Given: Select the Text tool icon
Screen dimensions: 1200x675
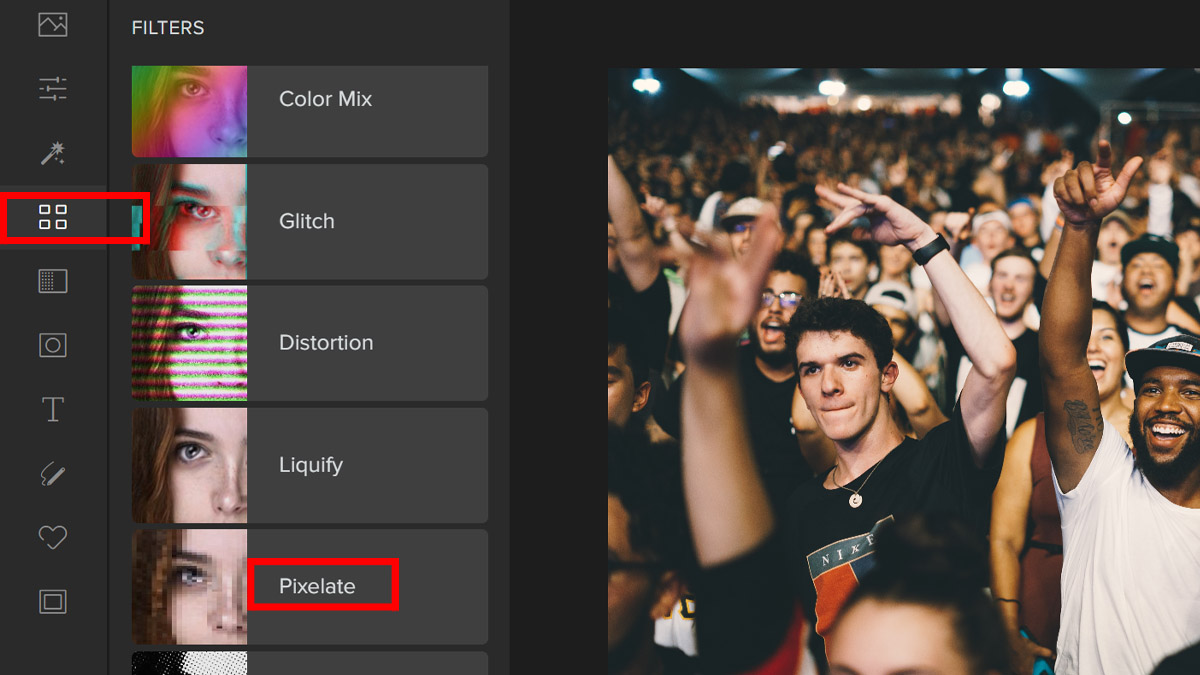Looking at the screenshot, I should [x=53, y=409].
